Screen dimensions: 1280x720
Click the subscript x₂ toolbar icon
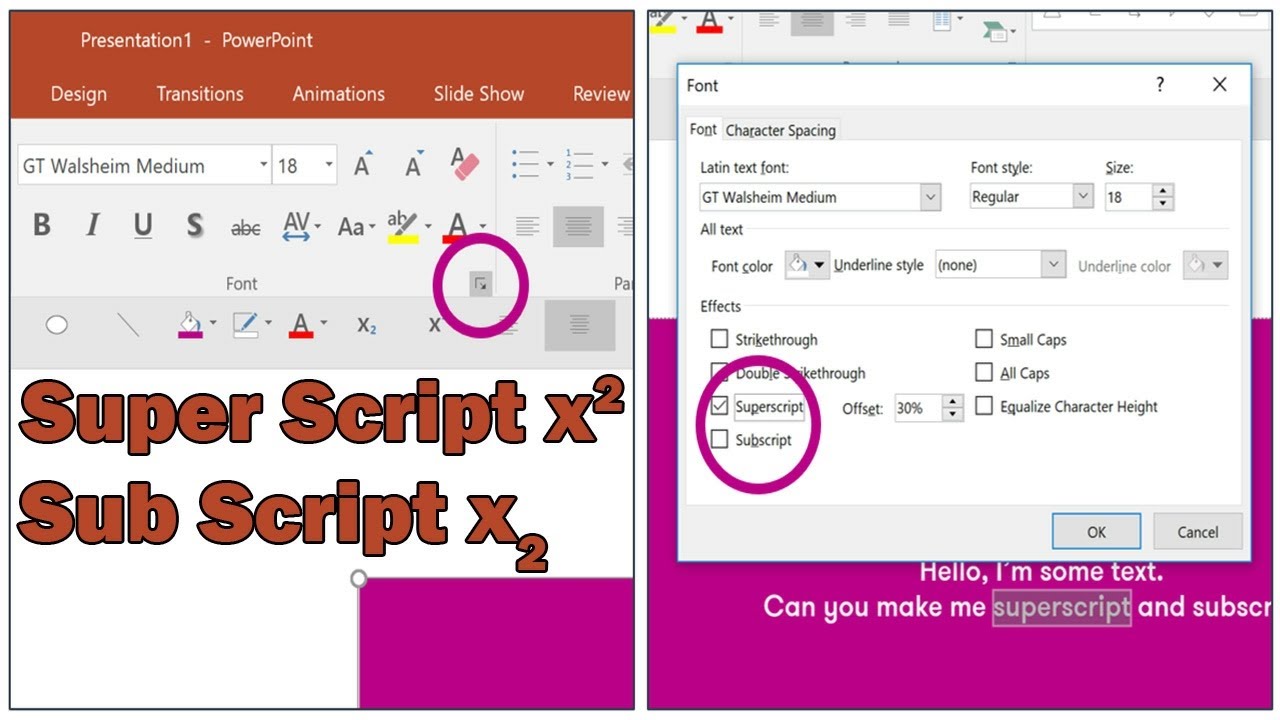click(367, 325)
